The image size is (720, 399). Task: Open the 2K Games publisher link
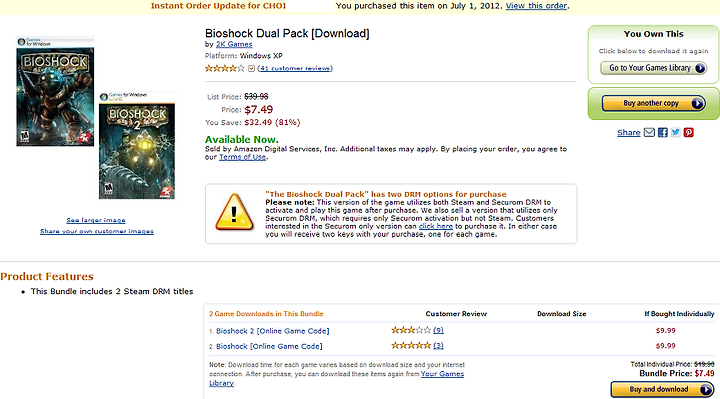coord(234,44)
